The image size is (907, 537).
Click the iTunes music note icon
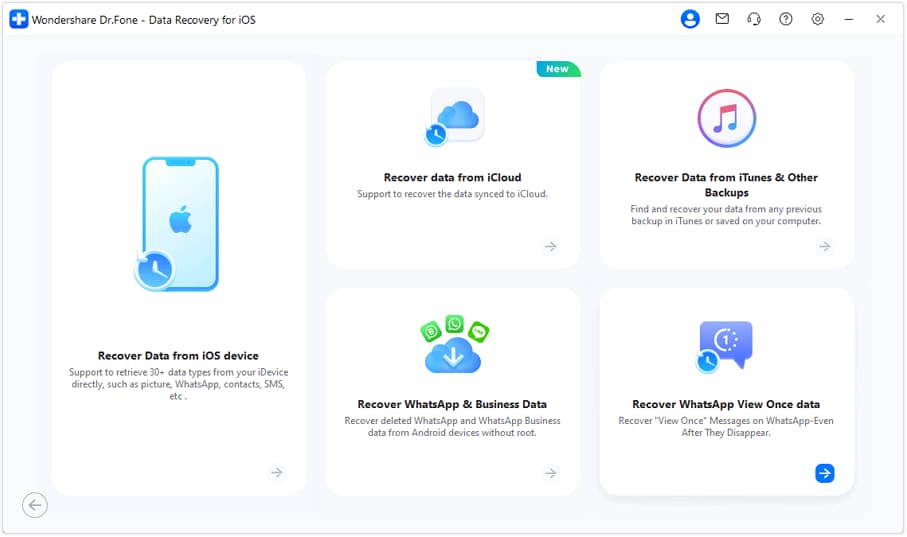(x=727, y=118)
